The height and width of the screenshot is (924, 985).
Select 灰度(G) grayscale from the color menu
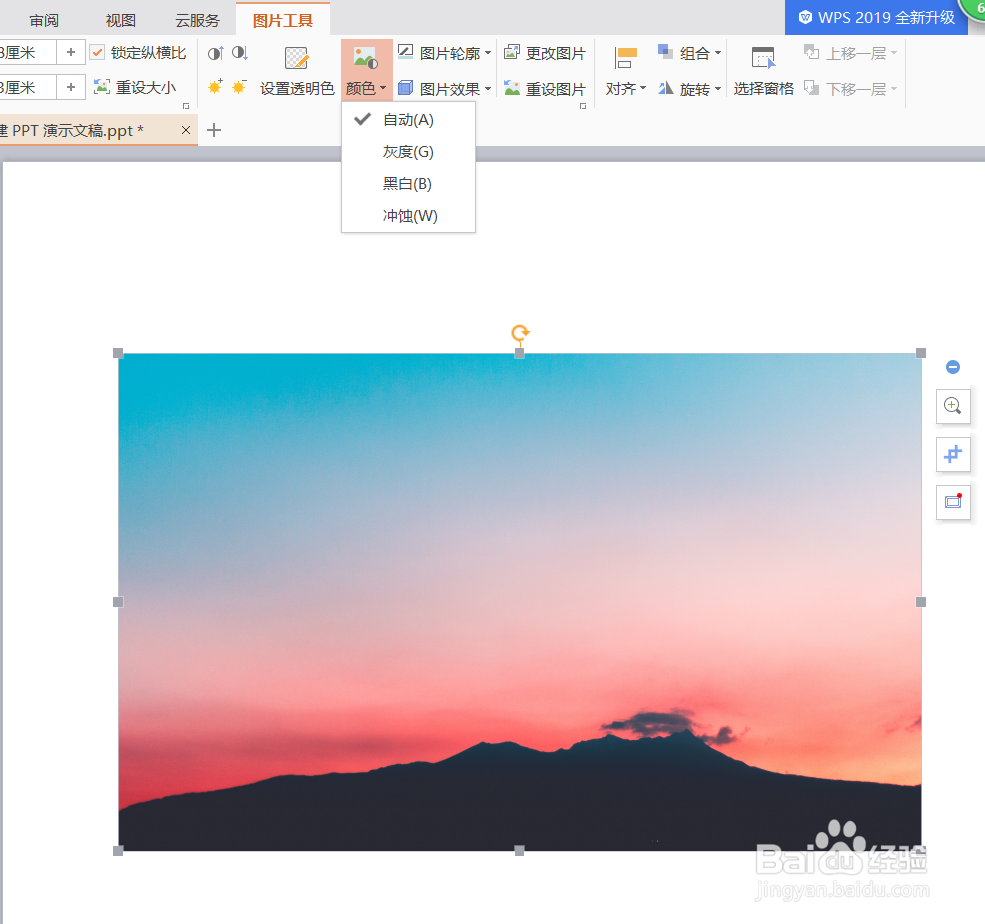408,152
